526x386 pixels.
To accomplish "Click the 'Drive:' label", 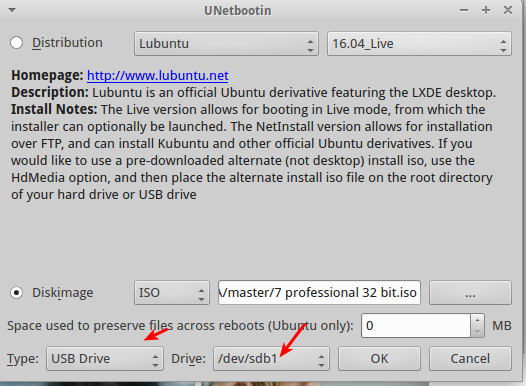I will (x=188, y=359).
